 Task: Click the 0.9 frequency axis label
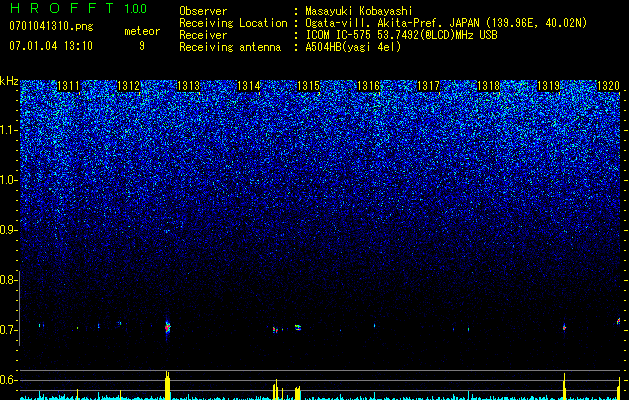coord(9,230)
